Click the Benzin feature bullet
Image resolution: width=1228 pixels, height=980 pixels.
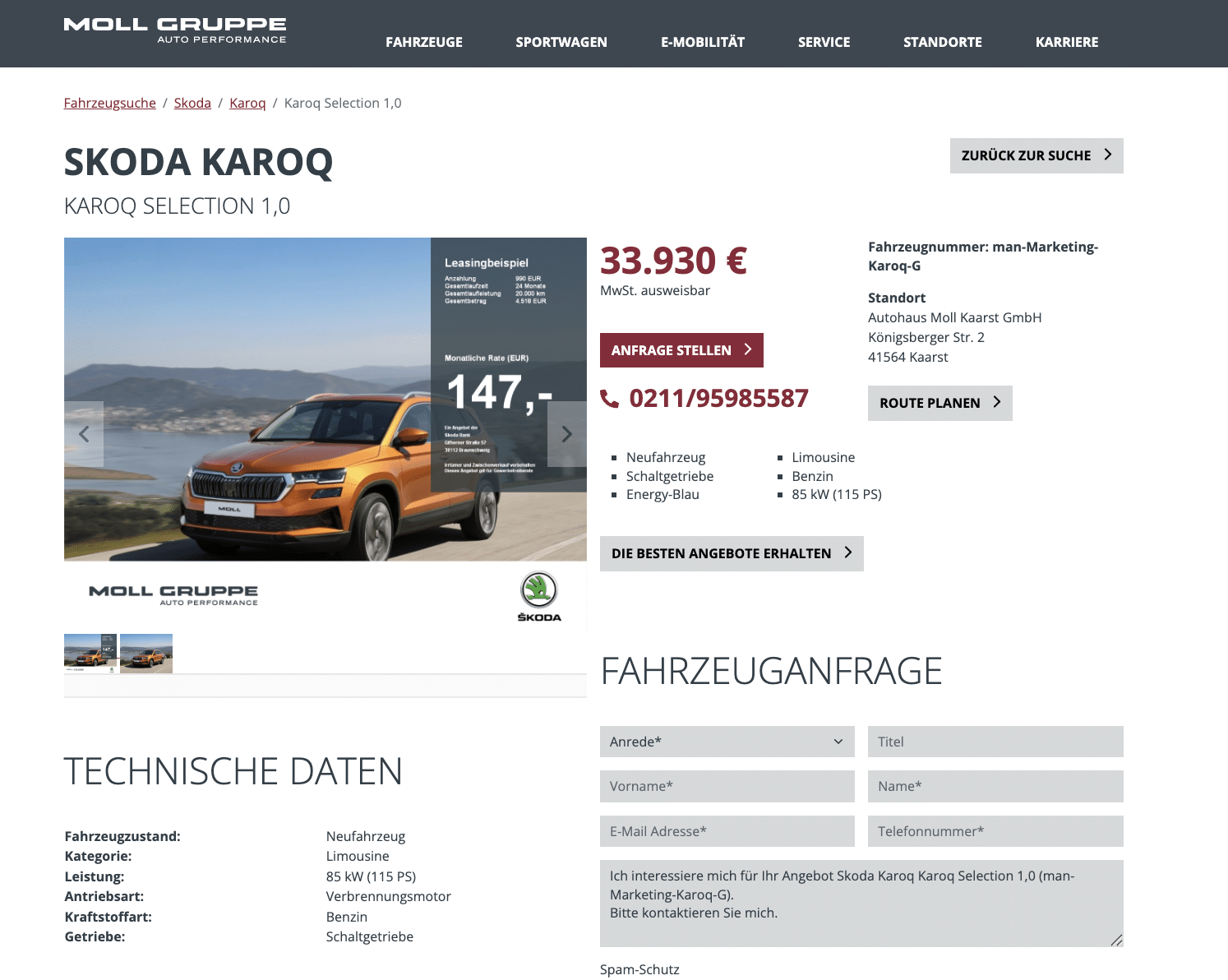coord(813,476)
